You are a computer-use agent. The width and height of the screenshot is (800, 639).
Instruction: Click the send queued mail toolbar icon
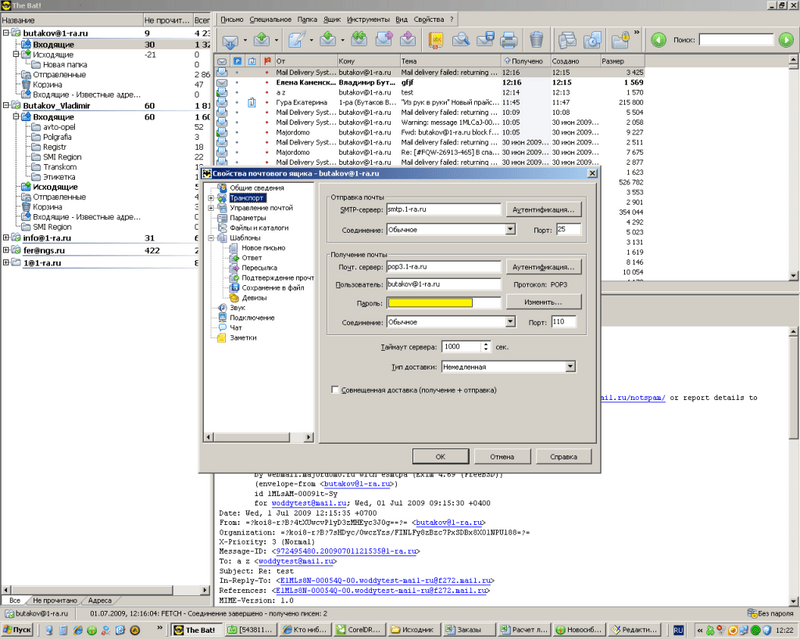[x=261, y=40]
